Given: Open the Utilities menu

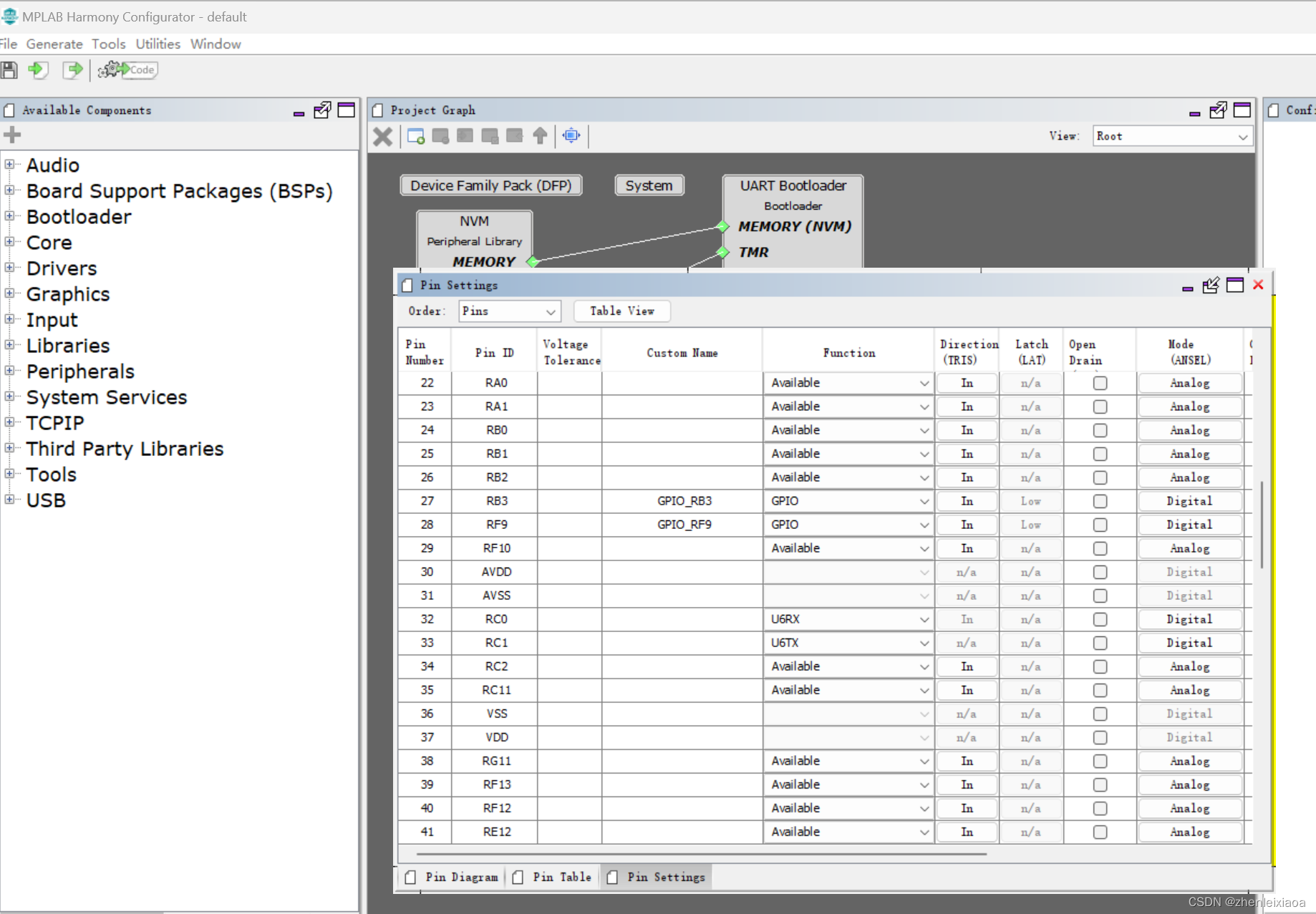Looking at the screenshot, I should (x=158, y=44).
